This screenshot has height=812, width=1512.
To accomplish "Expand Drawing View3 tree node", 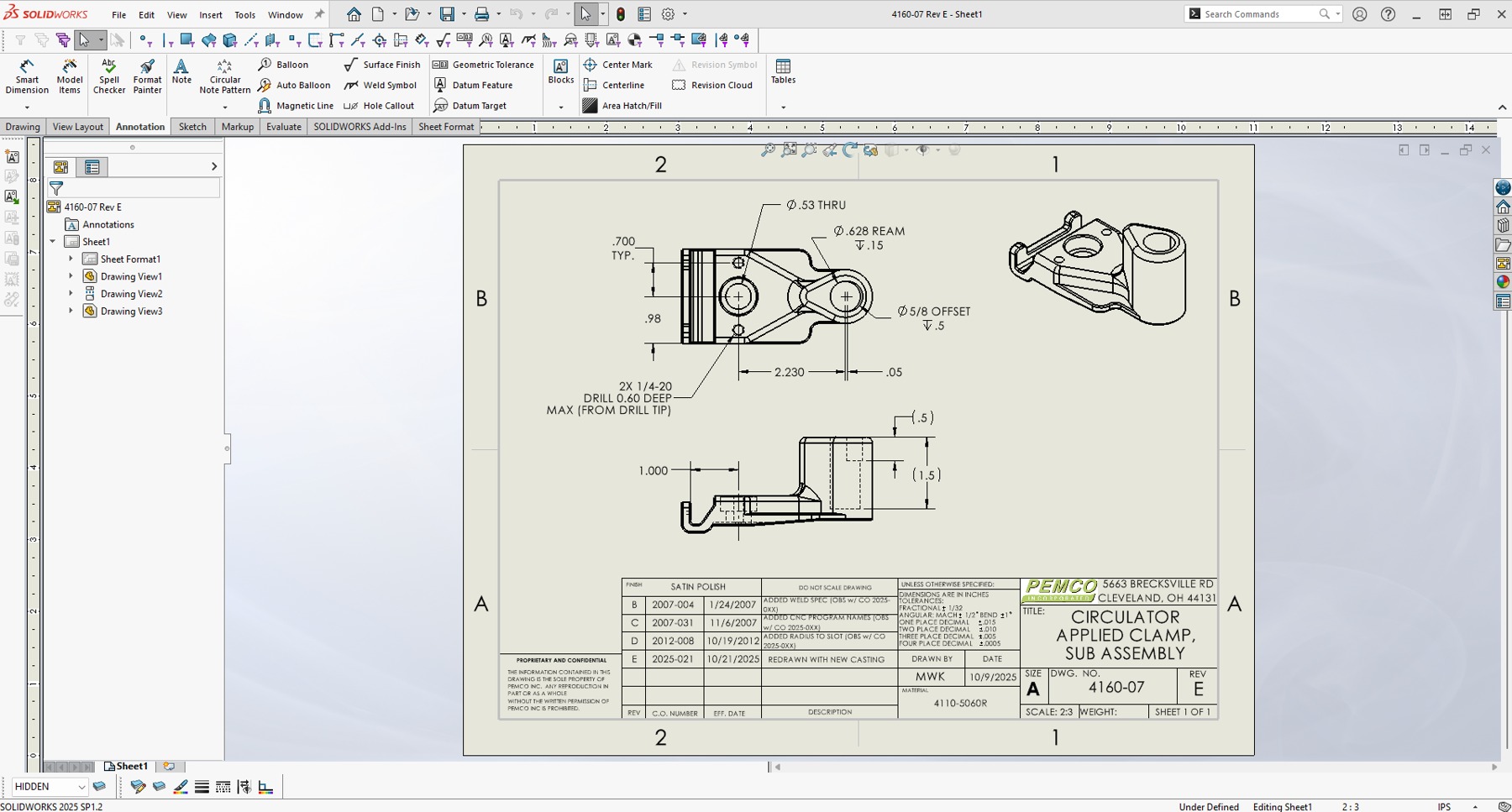I will point(71,311).
